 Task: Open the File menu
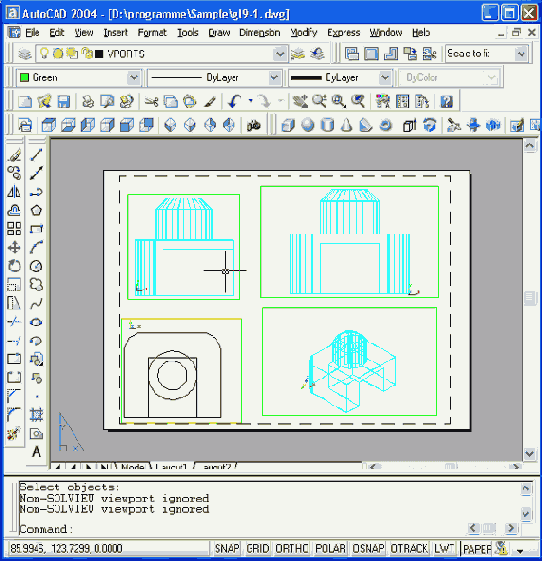(x=32, y=33)
